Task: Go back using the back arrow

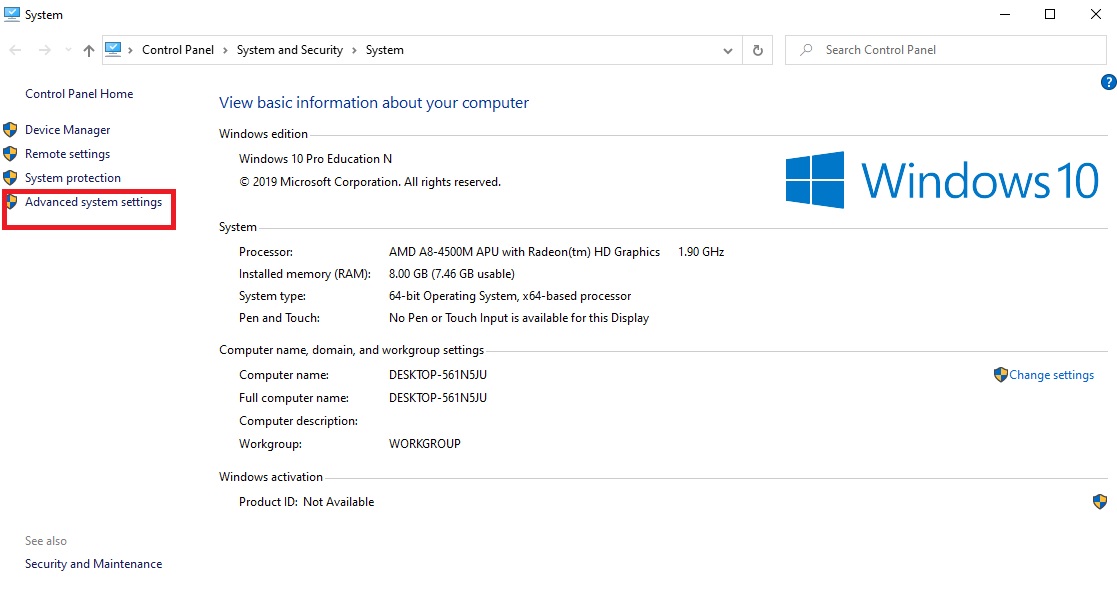Action: [15, 50]
